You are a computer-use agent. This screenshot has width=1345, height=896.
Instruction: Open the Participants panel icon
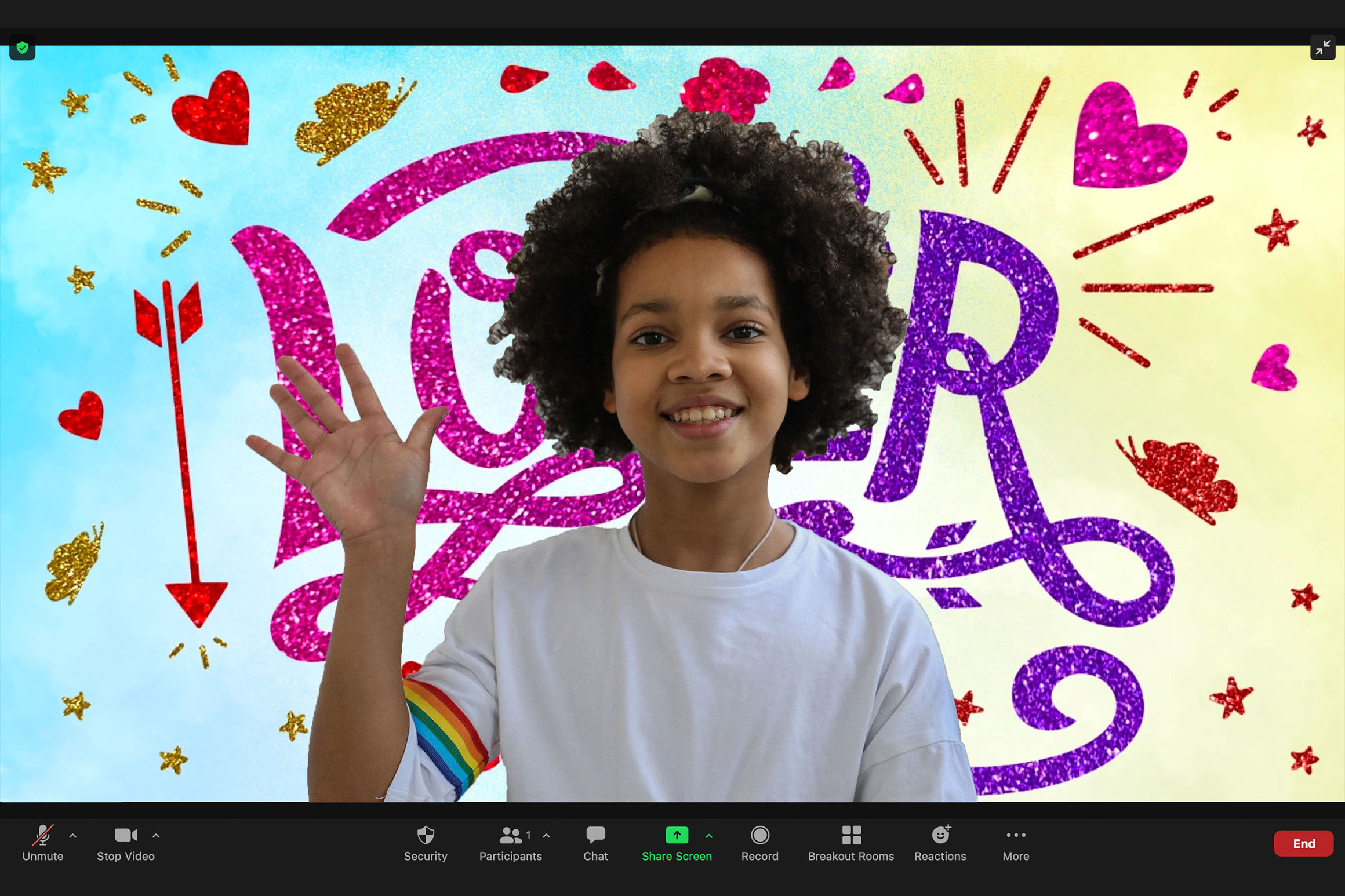tap(510, 835)
